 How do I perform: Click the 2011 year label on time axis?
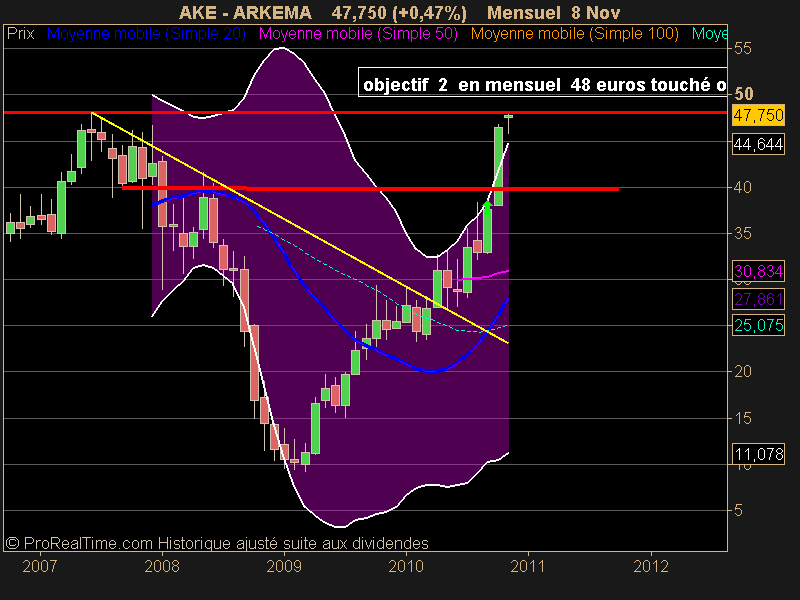tap(528, 566)
